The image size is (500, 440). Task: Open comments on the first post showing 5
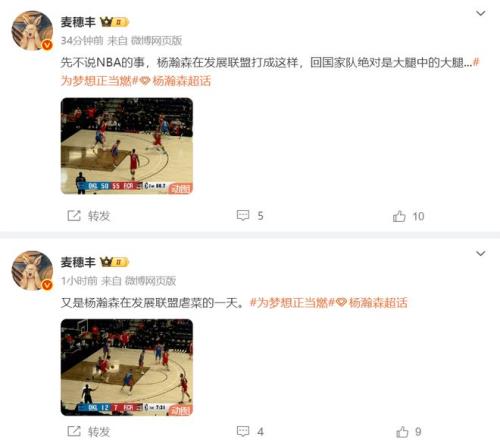pyautogui.click(x=250, y=216)
